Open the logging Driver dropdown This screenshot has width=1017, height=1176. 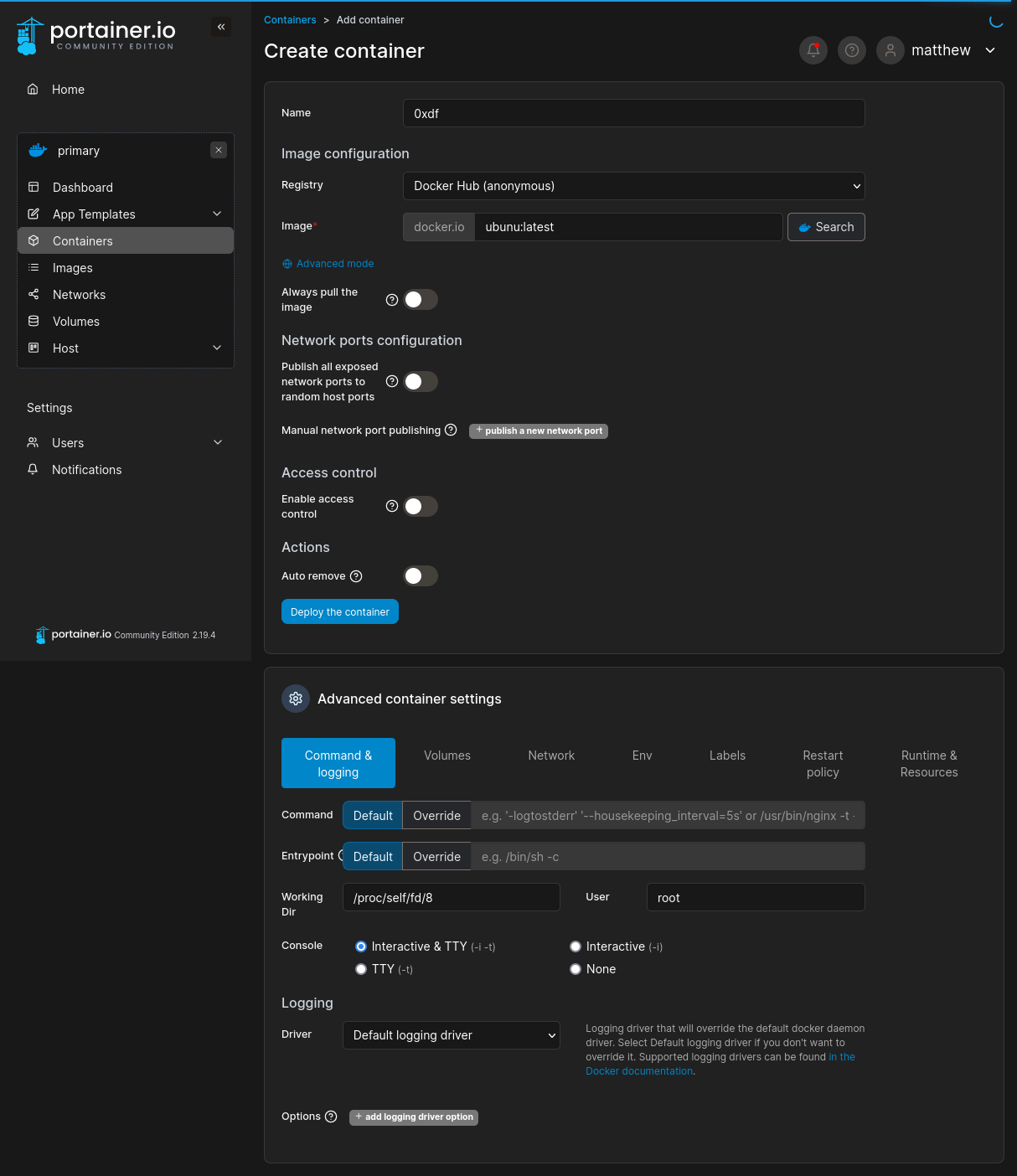point(451,1035)
